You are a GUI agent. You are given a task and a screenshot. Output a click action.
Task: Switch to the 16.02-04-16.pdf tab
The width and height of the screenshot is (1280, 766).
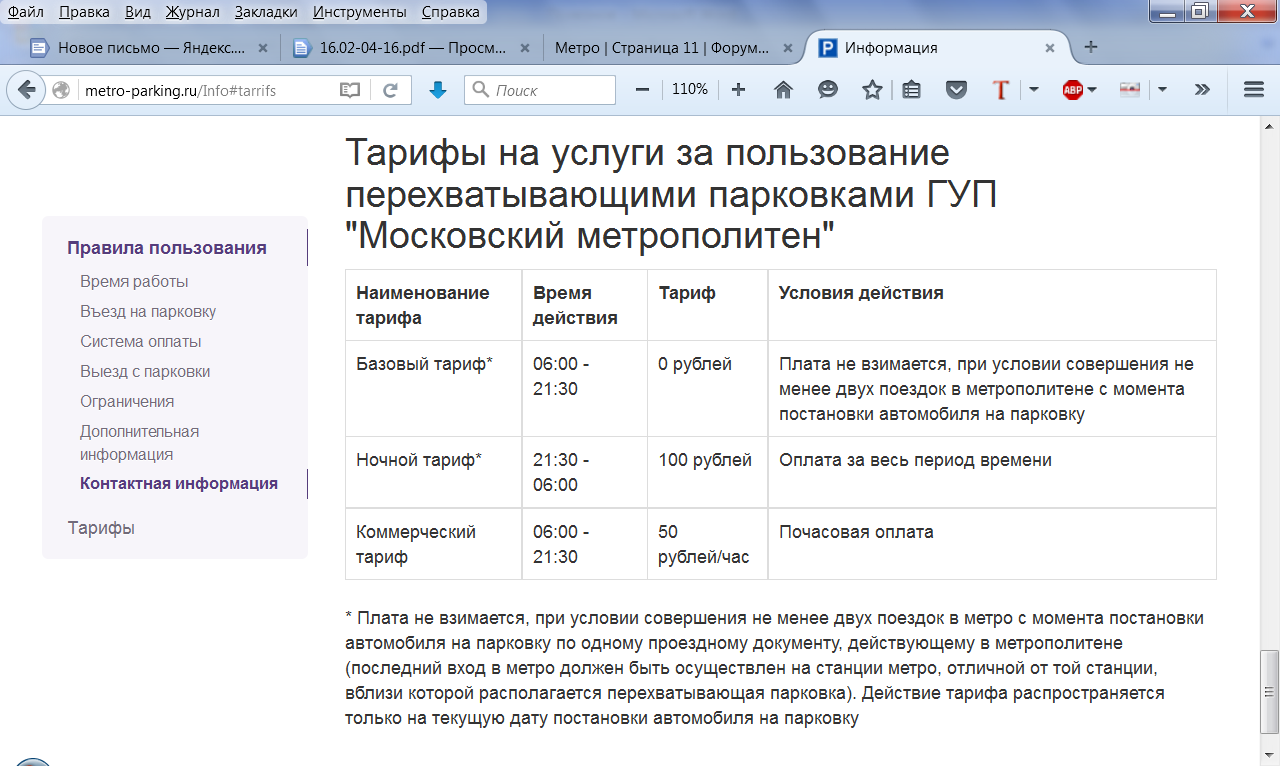(x=403, y=47)
